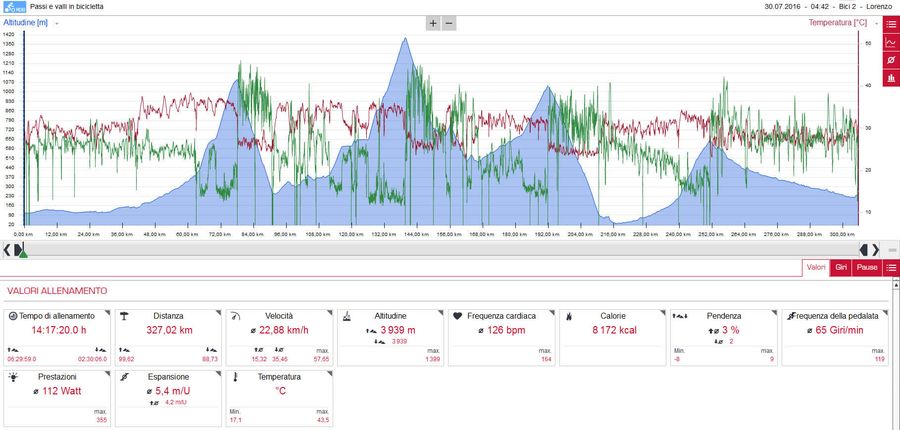Click the cadence icon on Frequenza della pedalata card
The width and height of the screenshot is (900, 430).
point(790,316)
